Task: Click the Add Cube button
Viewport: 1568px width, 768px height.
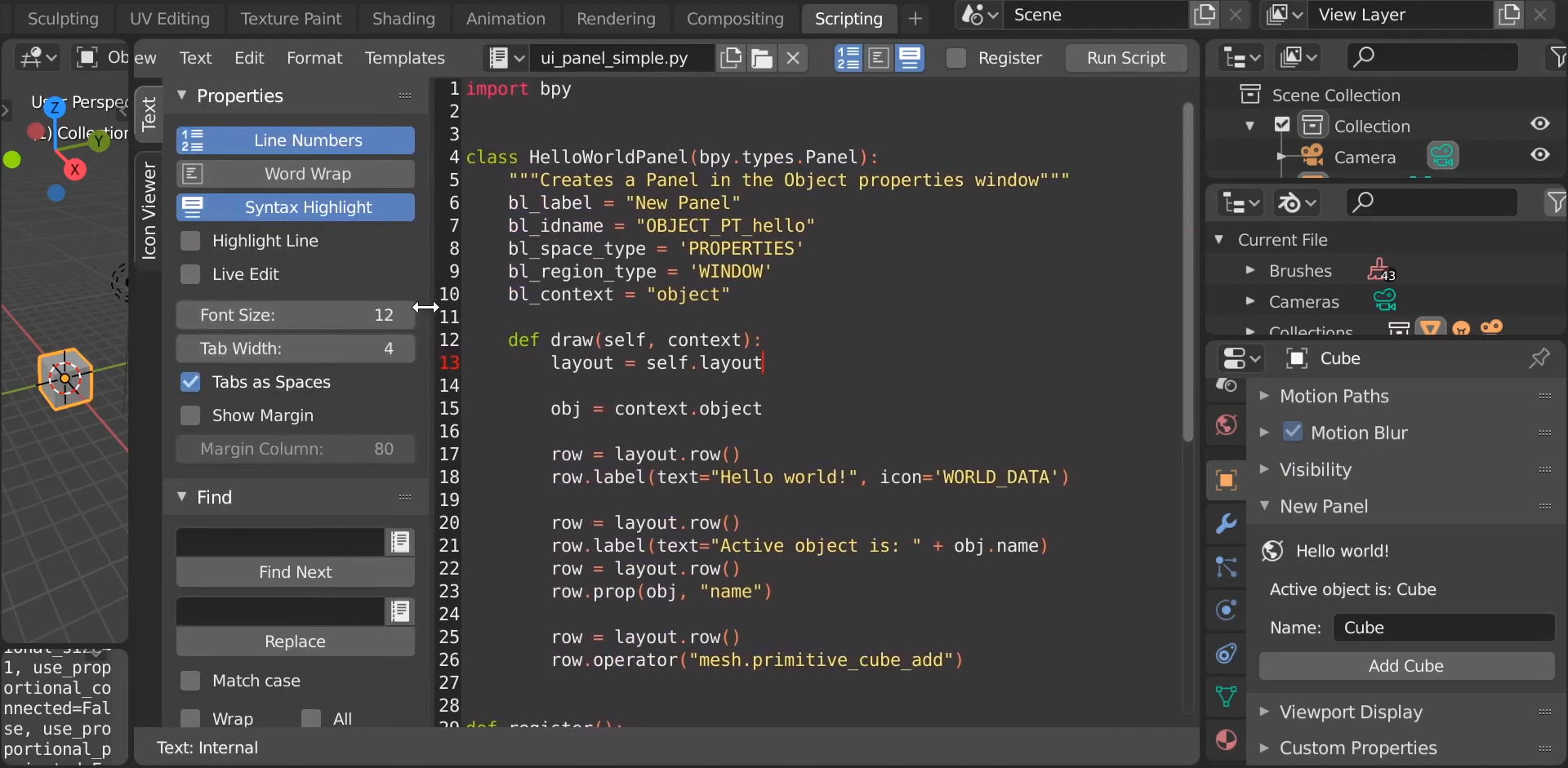Action: (1405, 666)
